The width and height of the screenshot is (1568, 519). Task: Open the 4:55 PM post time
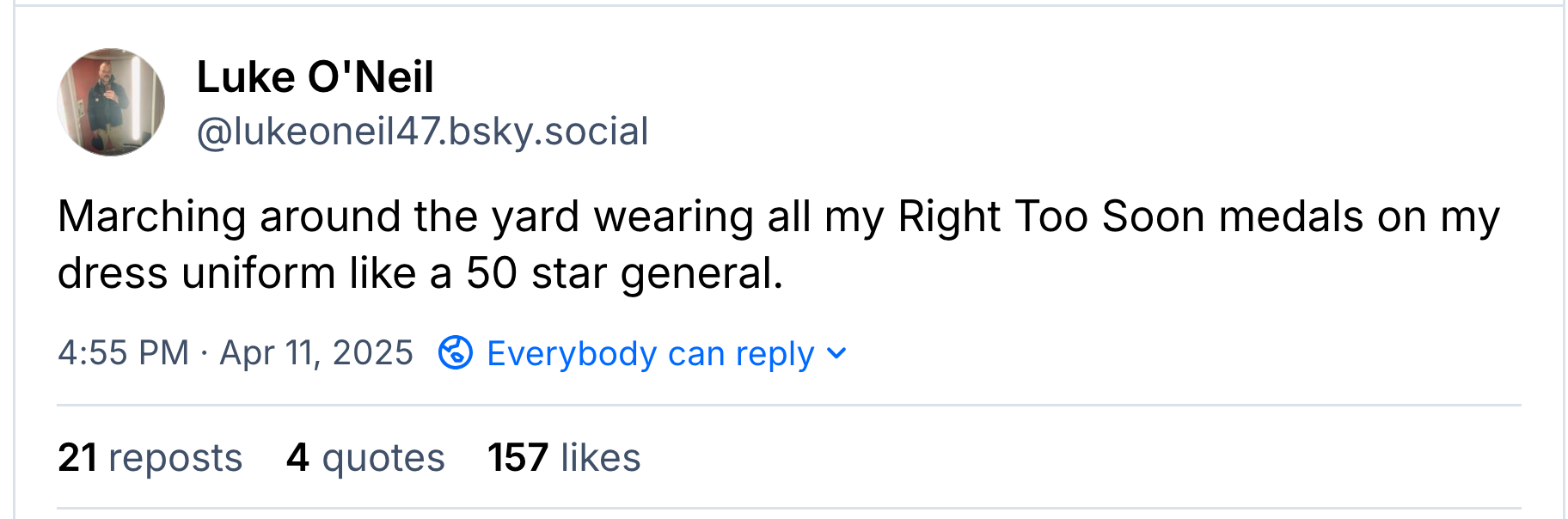123,353
